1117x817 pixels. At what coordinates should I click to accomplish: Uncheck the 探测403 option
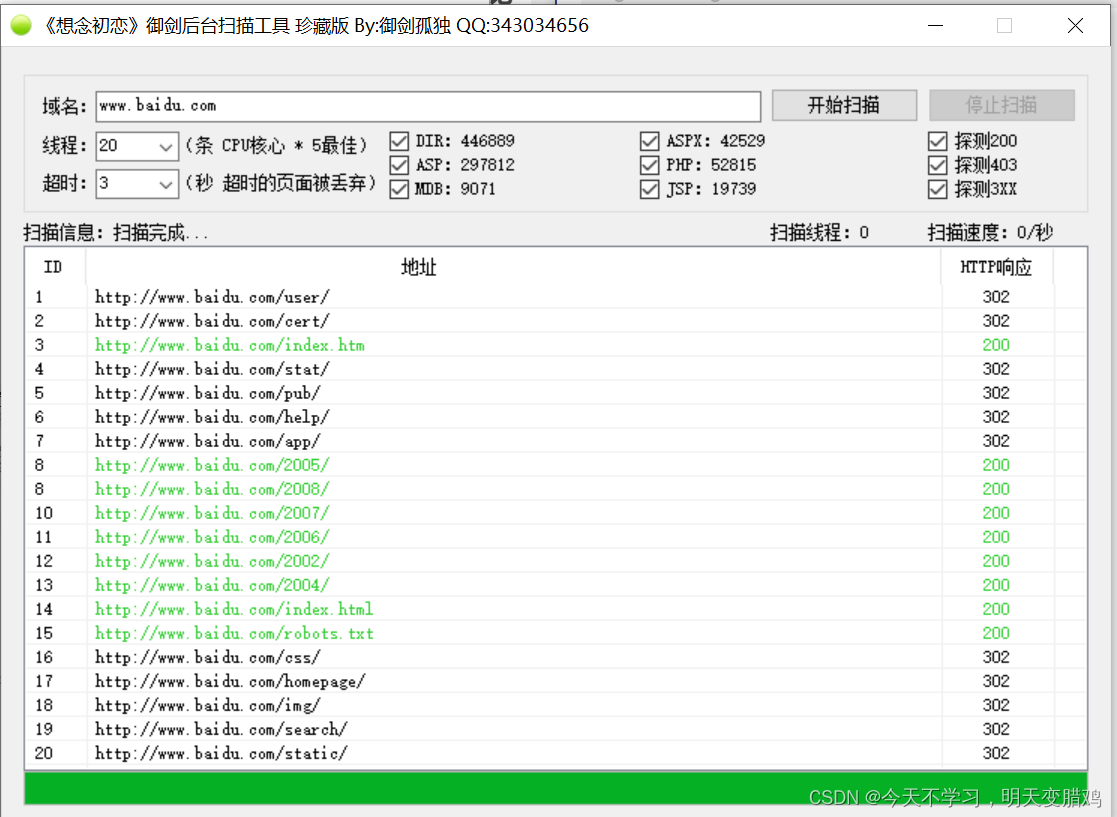point(937,165)
